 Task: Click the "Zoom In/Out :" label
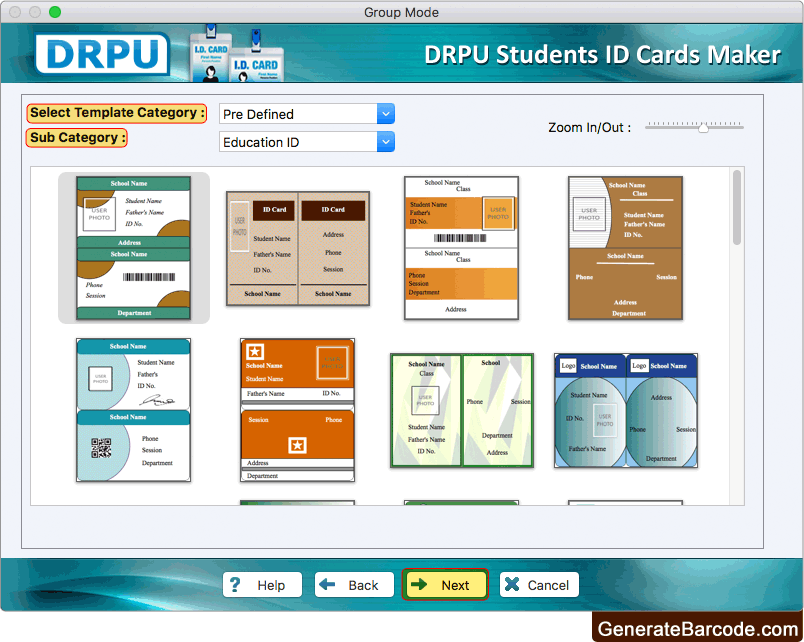click(x=589, y=127)
